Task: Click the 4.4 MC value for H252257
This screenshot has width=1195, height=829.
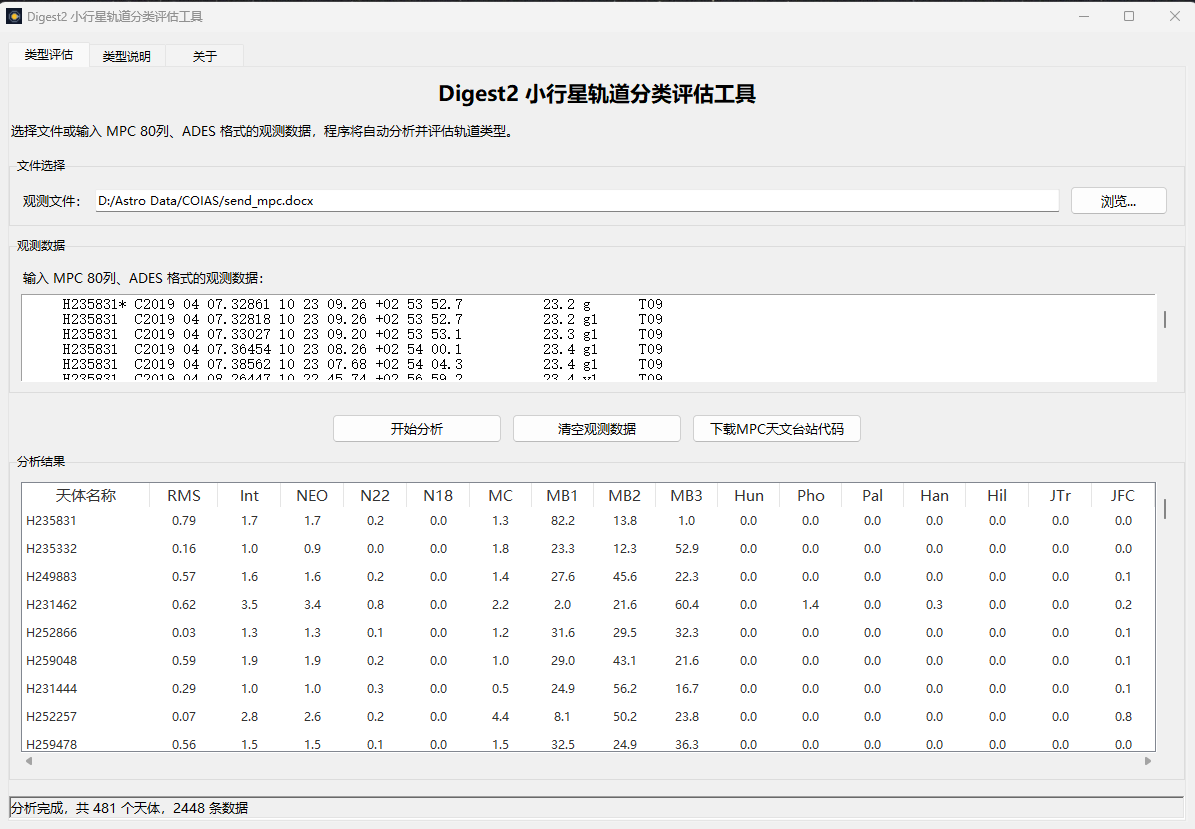Action: (500, 717)
